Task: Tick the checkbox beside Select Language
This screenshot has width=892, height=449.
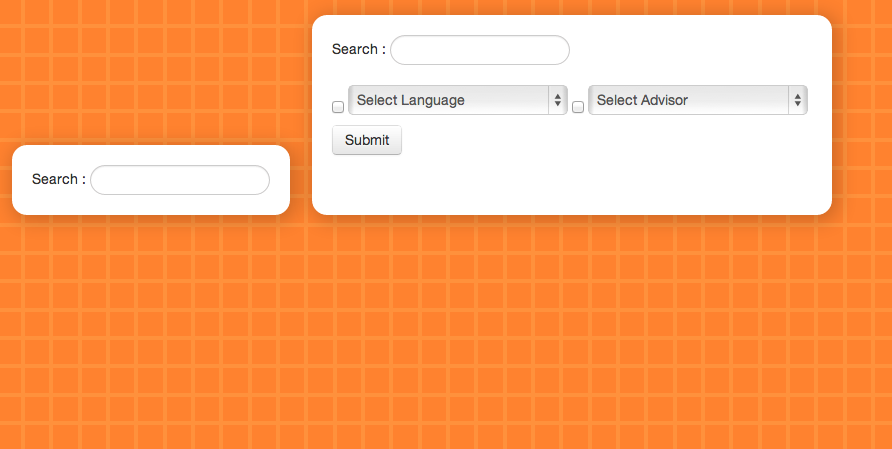Action: pos(338,107)
